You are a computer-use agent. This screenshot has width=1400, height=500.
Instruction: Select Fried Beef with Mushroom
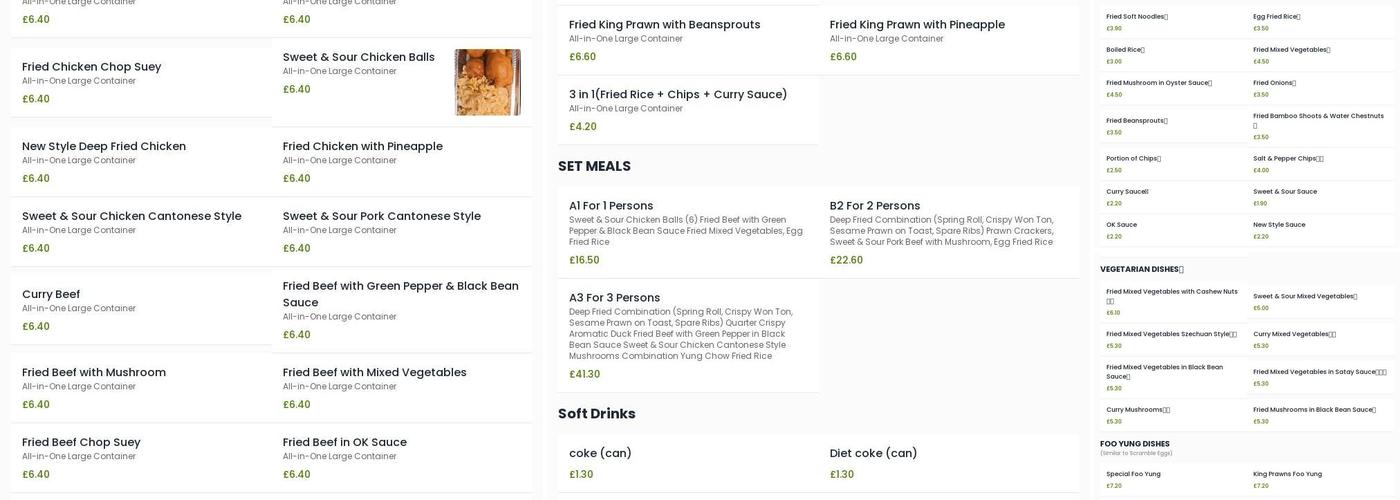[x=94, y=373]
